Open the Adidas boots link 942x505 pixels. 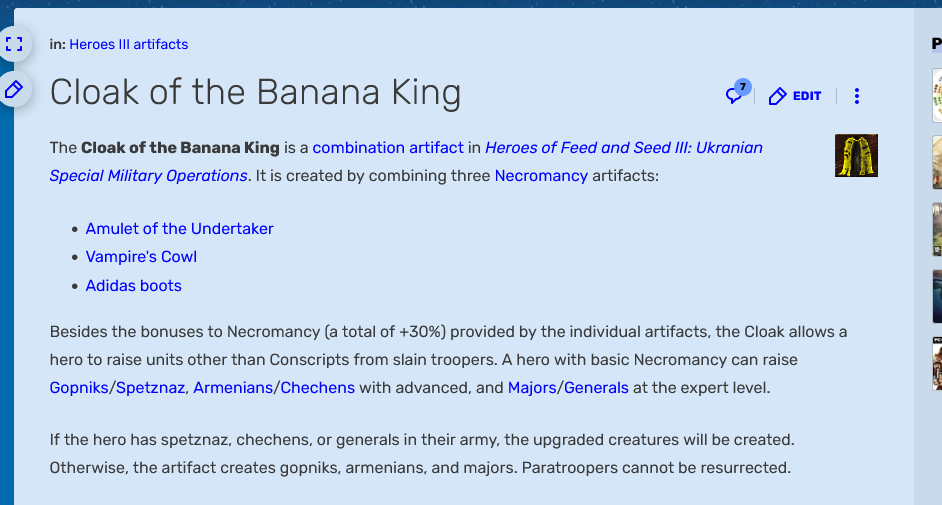click(133, 286)
